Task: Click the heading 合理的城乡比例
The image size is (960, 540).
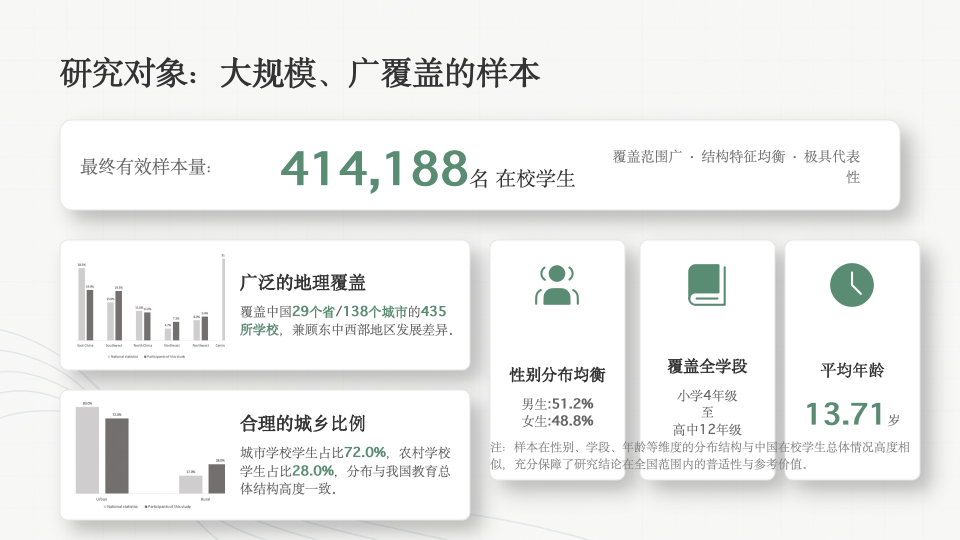Action: (x=302, y=423)
